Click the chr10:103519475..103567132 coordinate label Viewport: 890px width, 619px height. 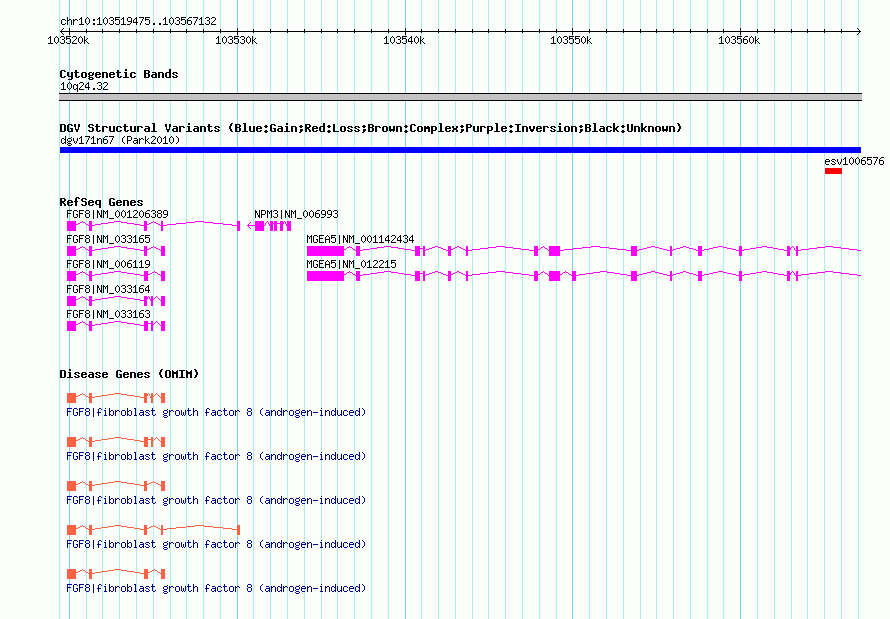[138, 21]
